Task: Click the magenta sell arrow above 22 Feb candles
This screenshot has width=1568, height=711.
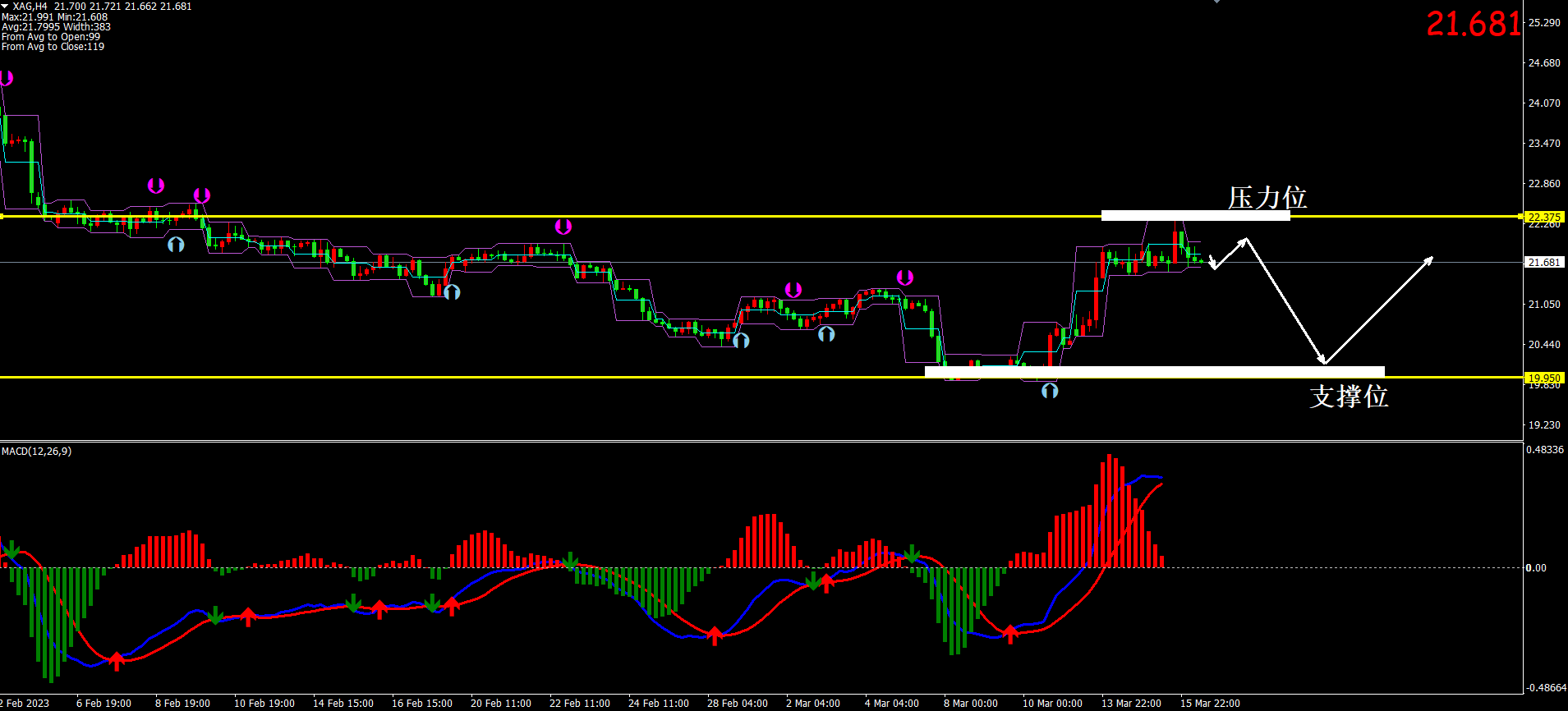Action: tap(563, 227)
